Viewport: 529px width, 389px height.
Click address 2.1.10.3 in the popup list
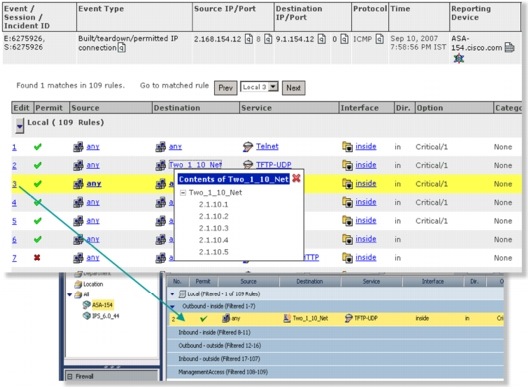click(214, 228)
